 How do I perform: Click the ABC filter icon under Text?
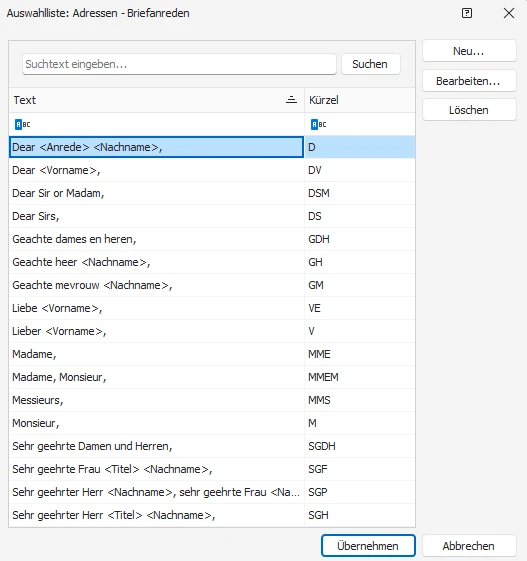coord(23,125)
